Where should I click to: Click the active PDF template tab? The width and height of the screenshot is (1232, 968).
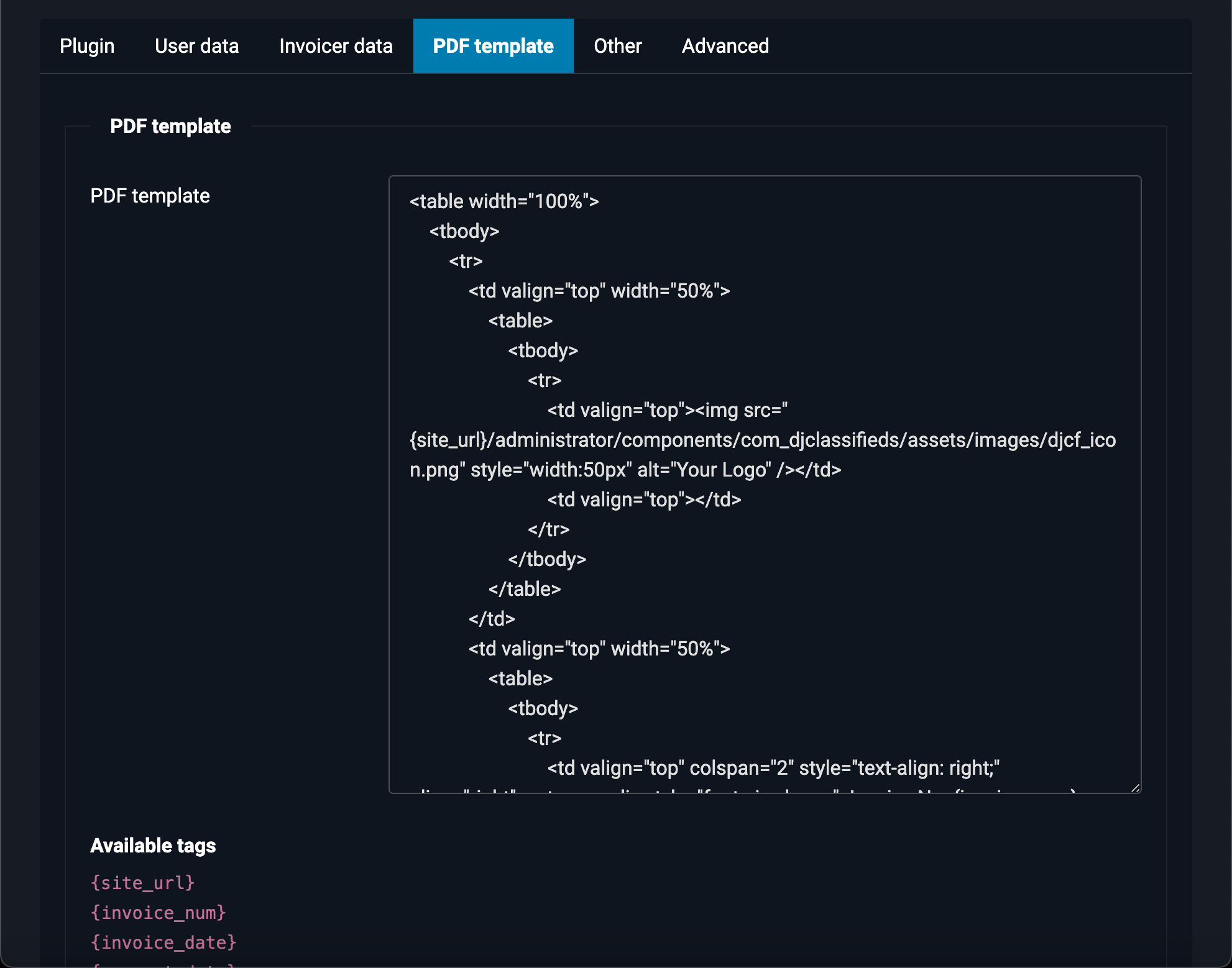click(493, 46)
